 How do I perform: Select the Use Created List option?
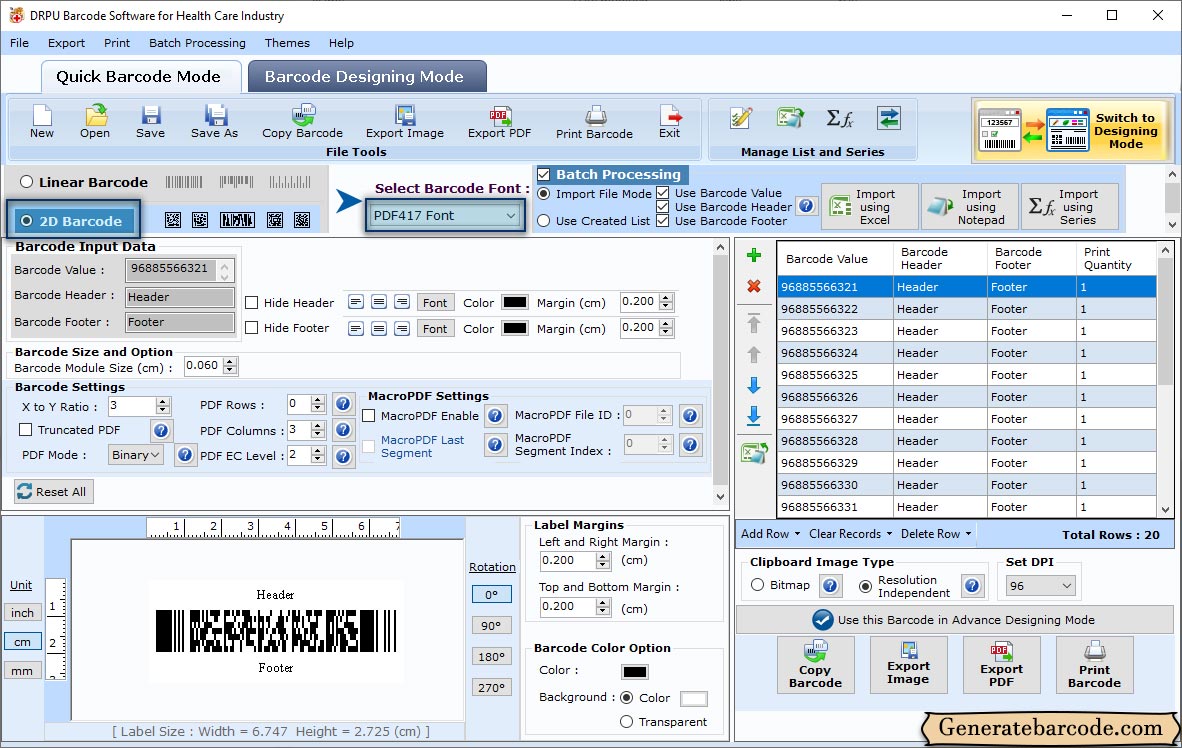[x=544, y=221]
